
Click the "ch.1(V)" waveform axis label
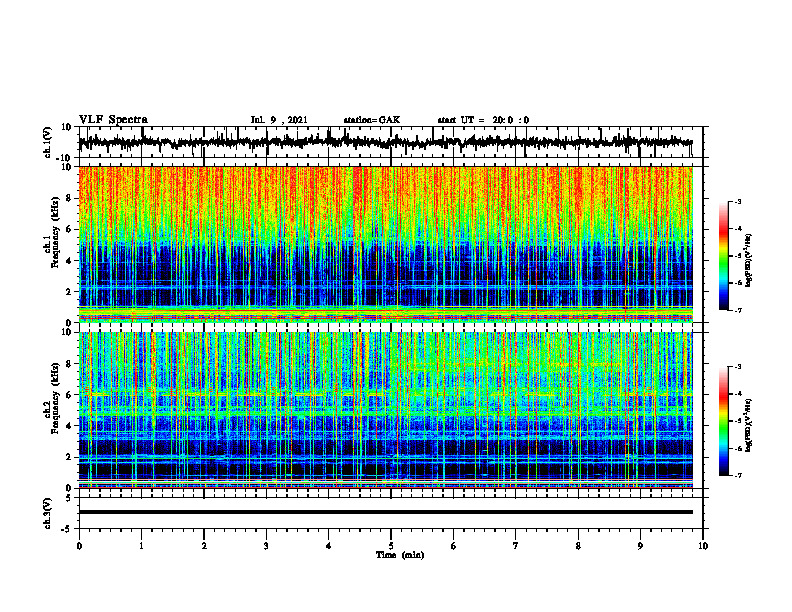pos(48,142)
